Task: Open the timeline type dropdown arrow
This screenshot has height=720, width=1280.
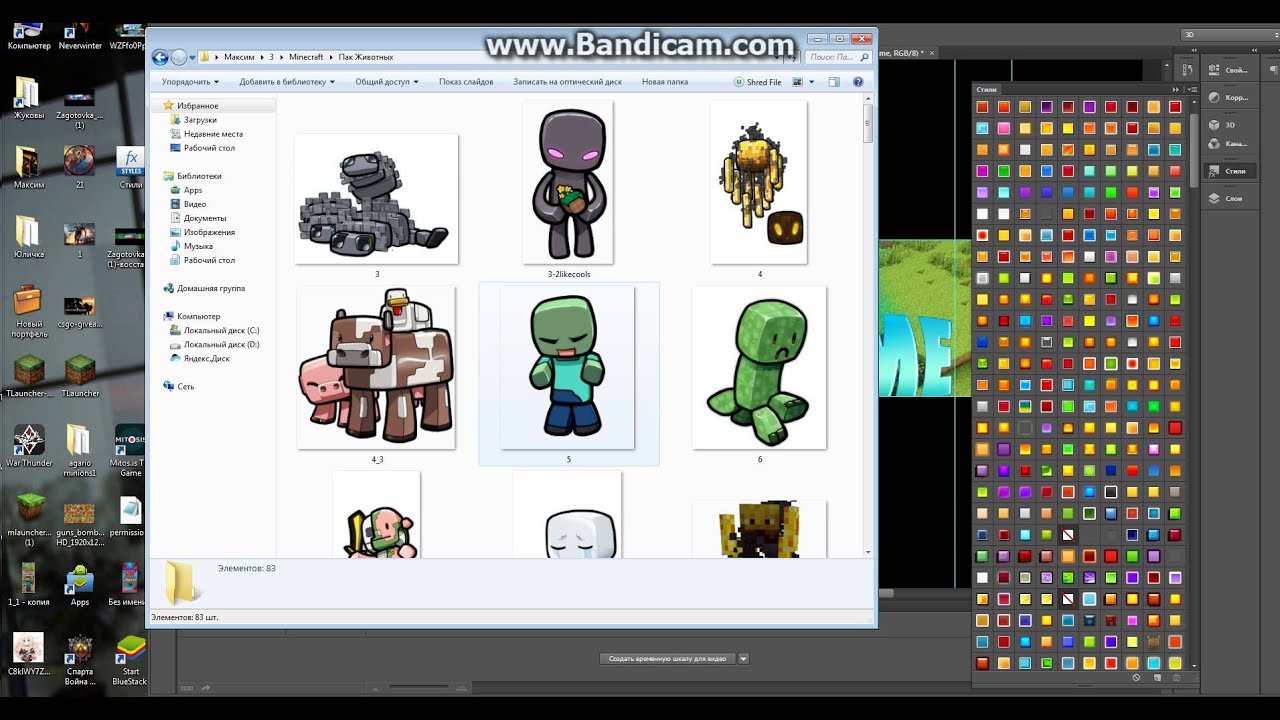Action: click(x=743, y=659)
